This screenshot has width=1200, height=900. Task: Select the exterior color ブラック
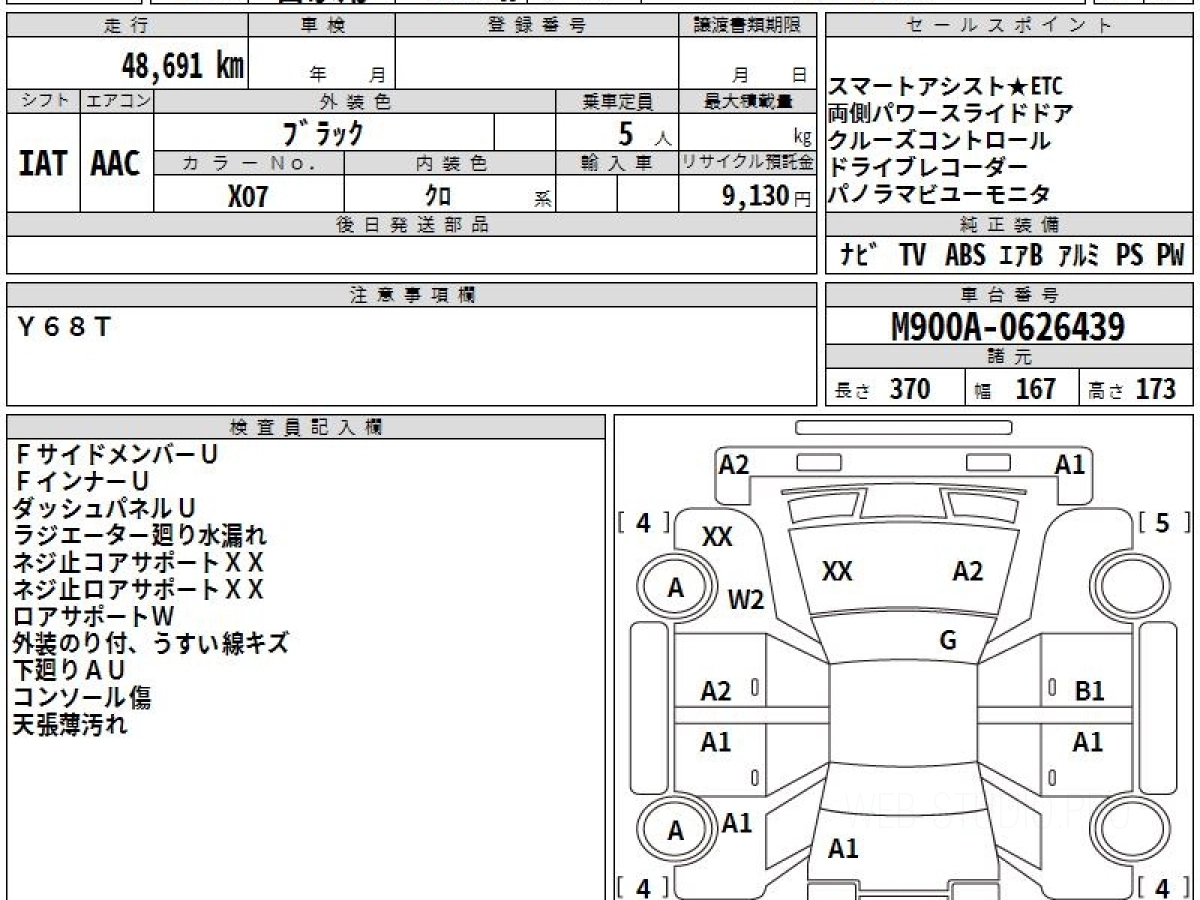[x=323, y=132]
